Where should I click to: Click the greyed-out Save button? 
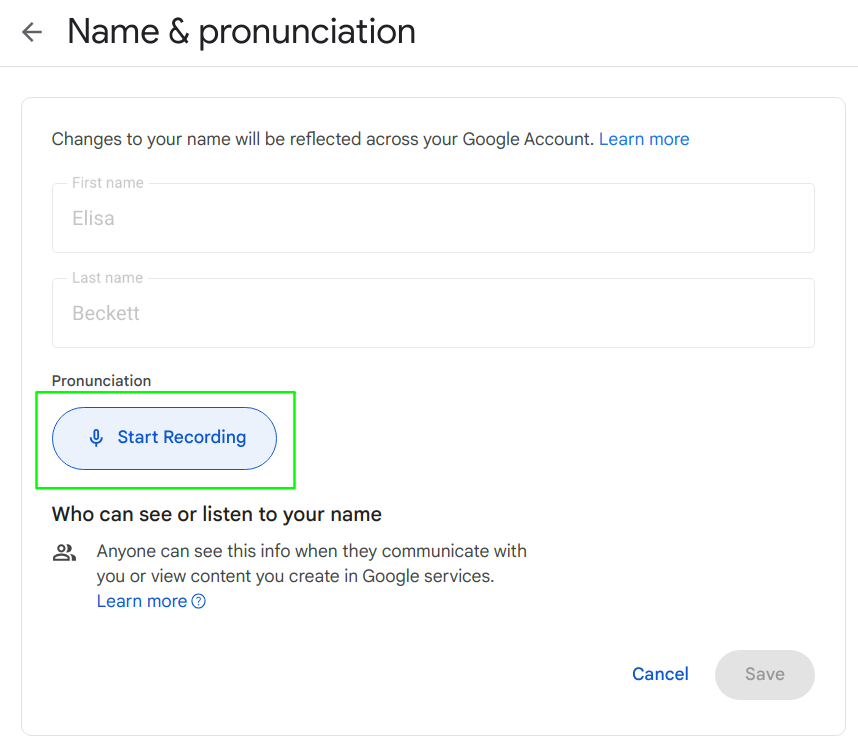click(x=764, y=674)
